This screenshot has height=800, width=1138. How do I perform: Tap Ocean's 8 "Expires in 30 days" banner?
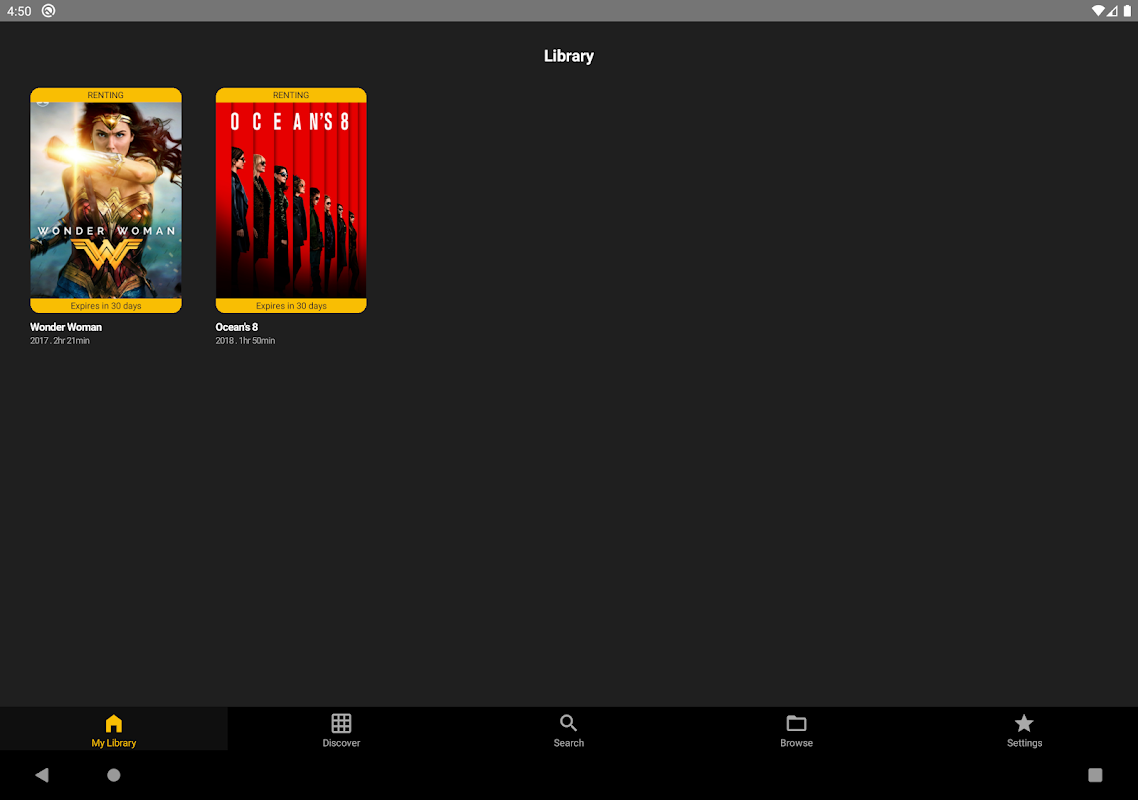pos(291,306)
